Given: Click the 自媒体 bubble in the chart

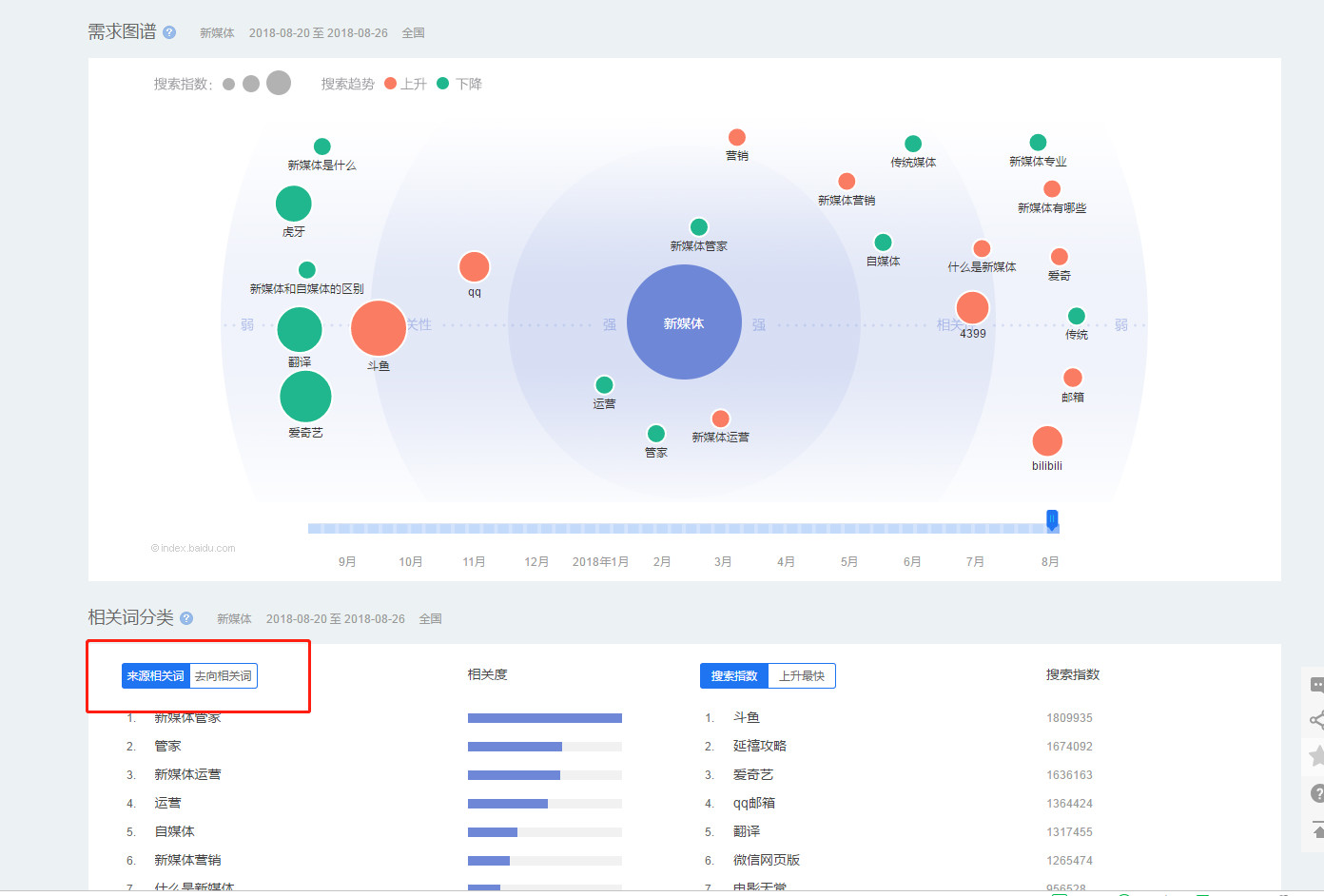Looking at the screenshot, I should tap(884, 243).
